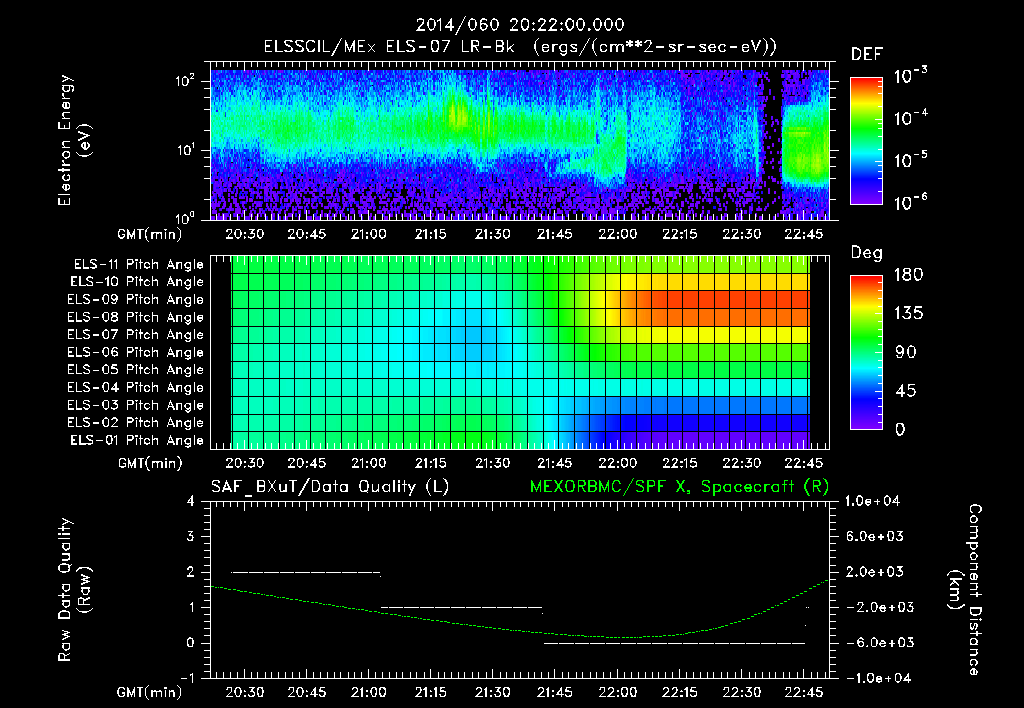
Task: Click the 22:45 tick under pitch angle panel
Action: tap(803, 463)
